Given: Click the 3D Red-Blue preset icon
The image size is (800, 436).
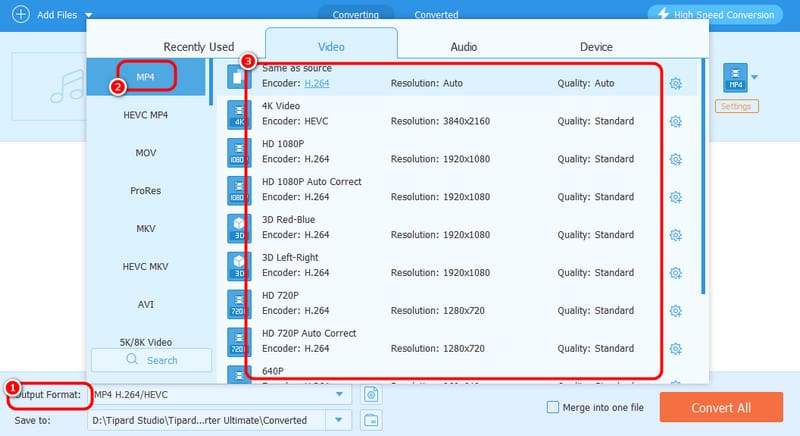Looking at the screenshot, I should coord(239,228).
